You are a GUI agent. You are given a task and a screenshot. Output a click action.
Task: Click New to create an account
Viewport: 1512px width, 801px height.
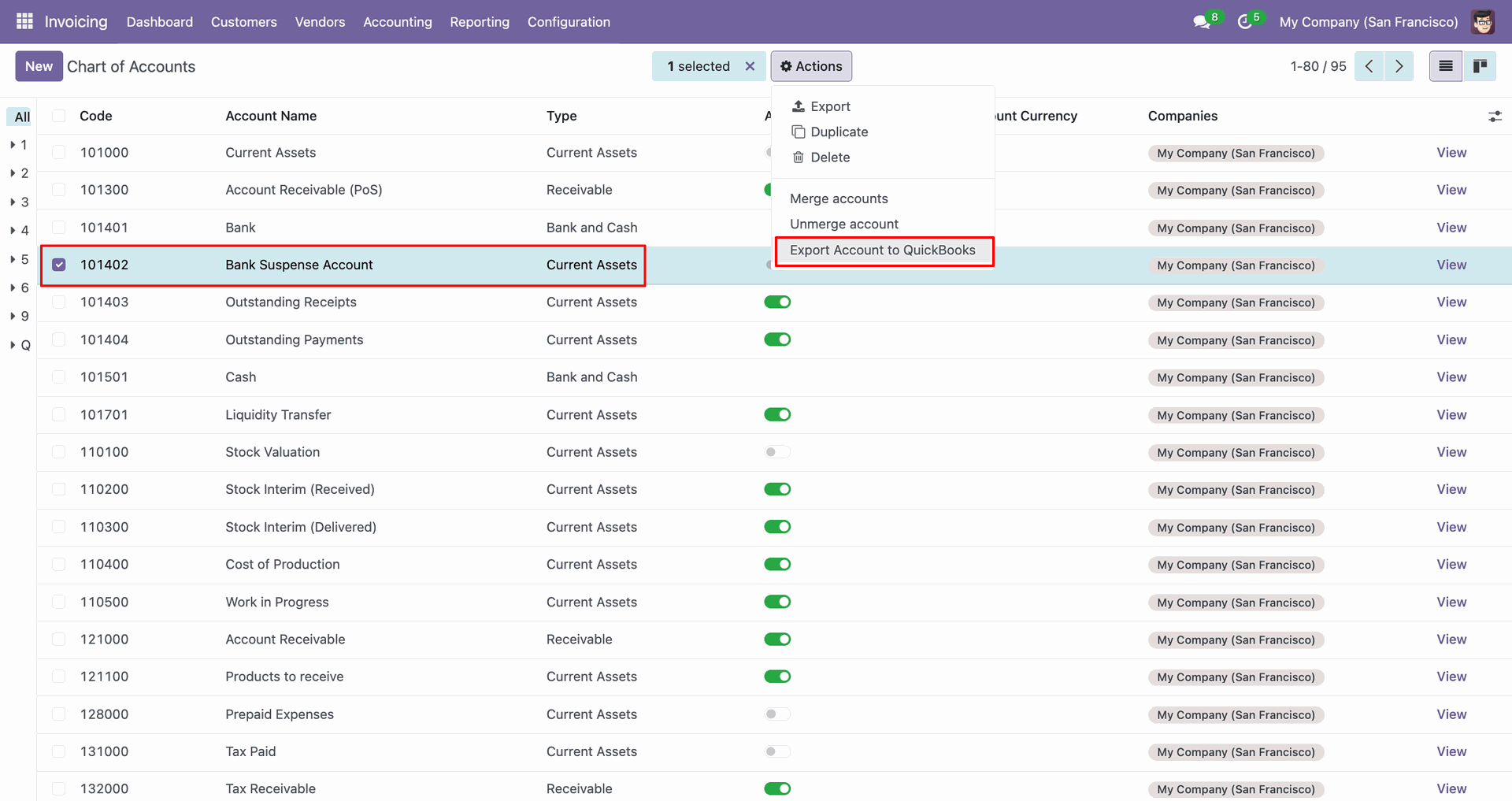click(x=39, y=66)
